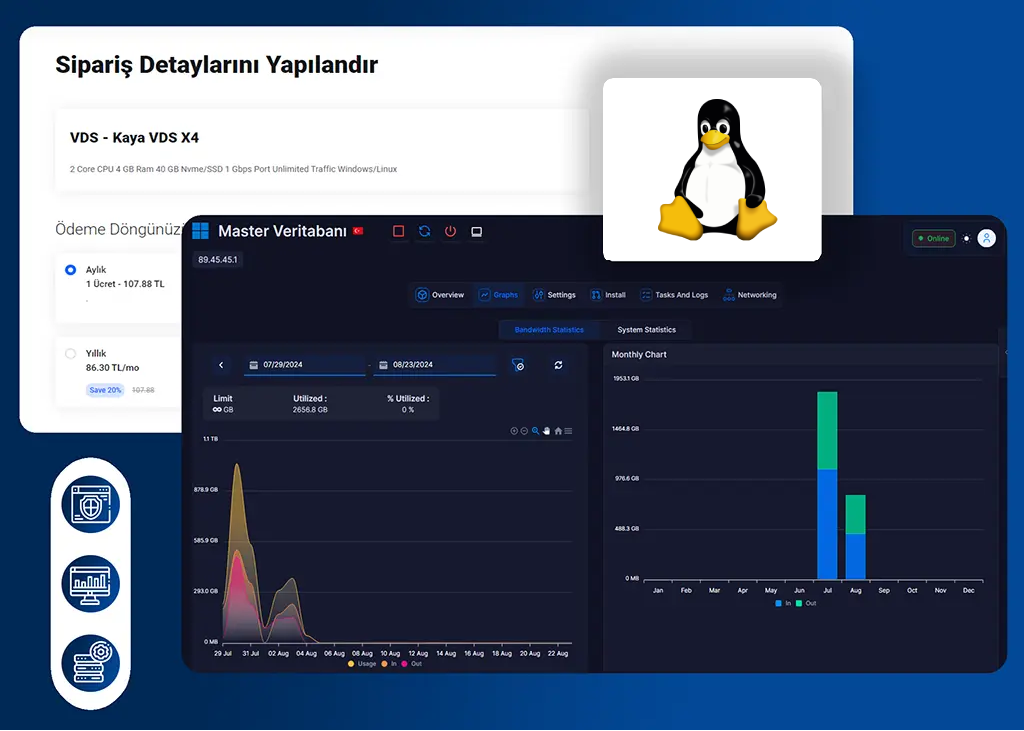The height and width of the screenshot is (731, 1024).
Task: Toggle the light/dark theme sun icon
Action: [x=966, y=239]
